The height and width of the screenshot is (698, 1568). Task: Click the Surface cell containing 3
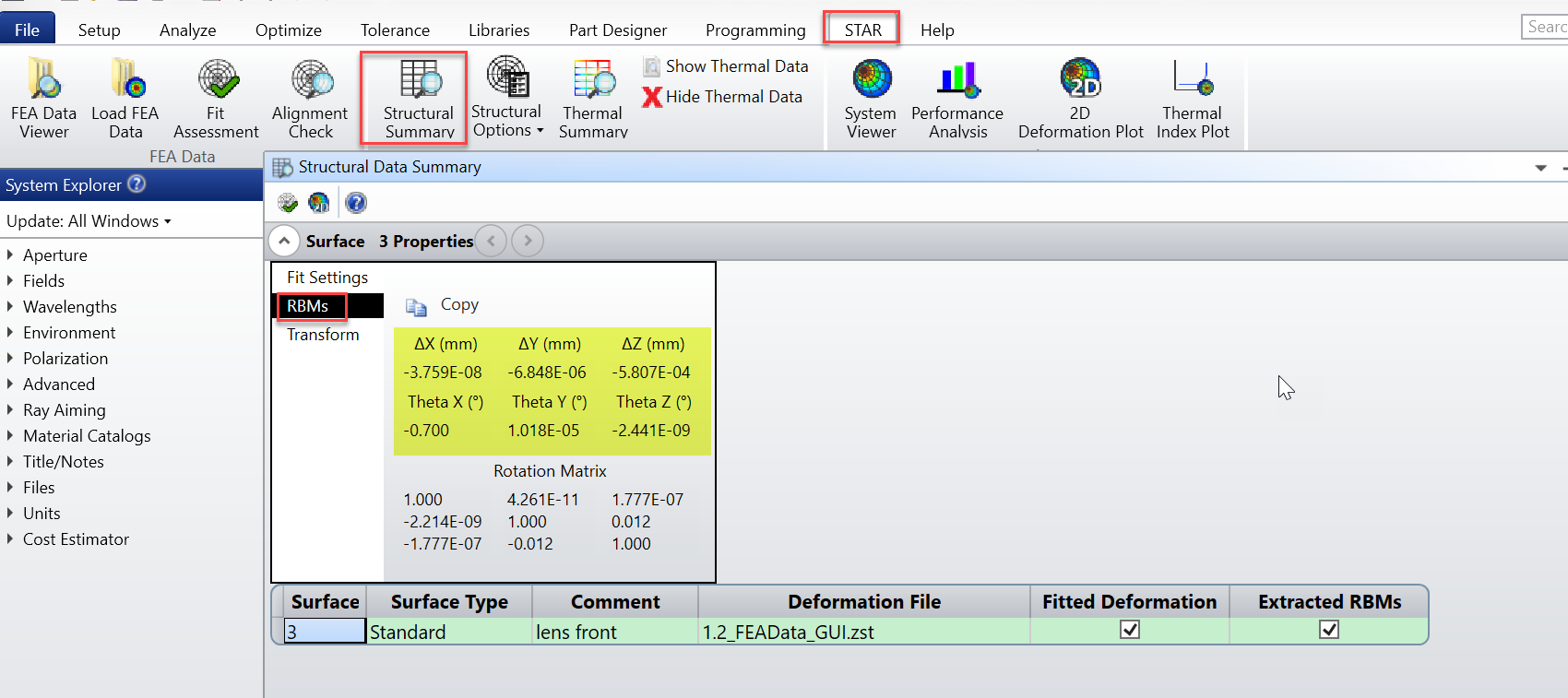(x=325, y=632)
